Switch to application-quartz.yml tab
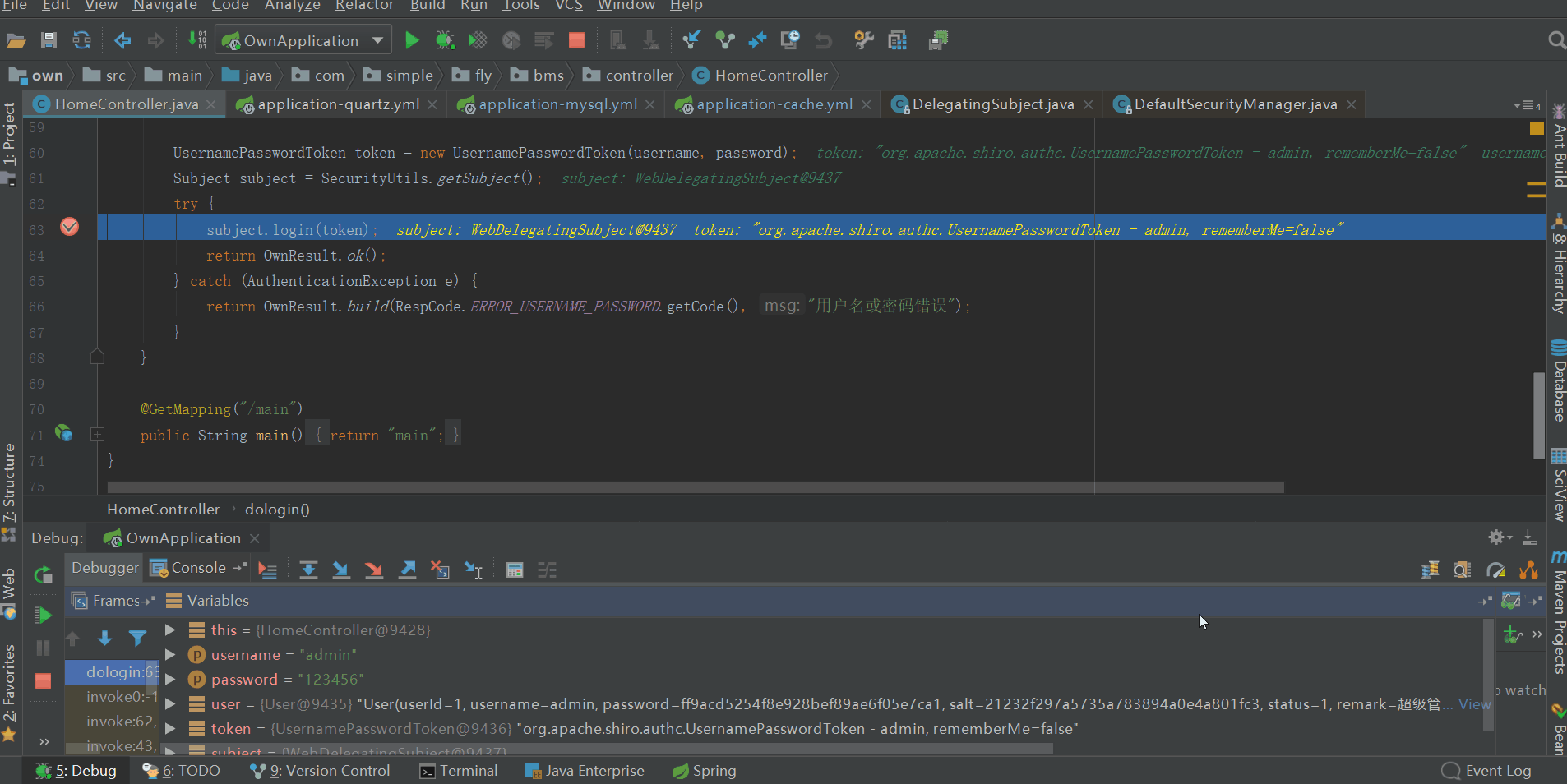Image resolution: width=1567 pixels, height=784 pixels. tap(337, 104)
